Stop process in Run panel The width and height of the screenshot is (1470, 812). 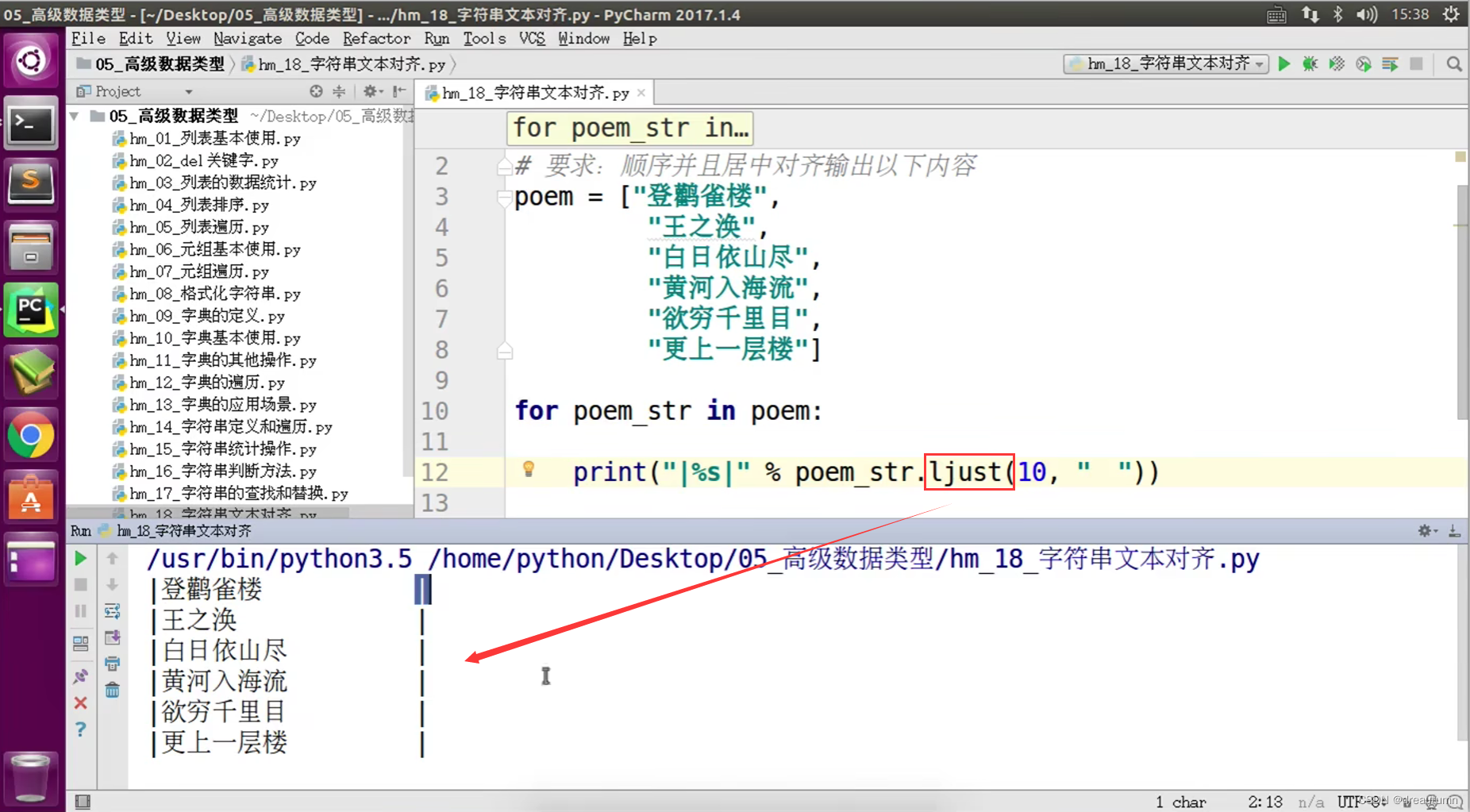click(80, 585)
